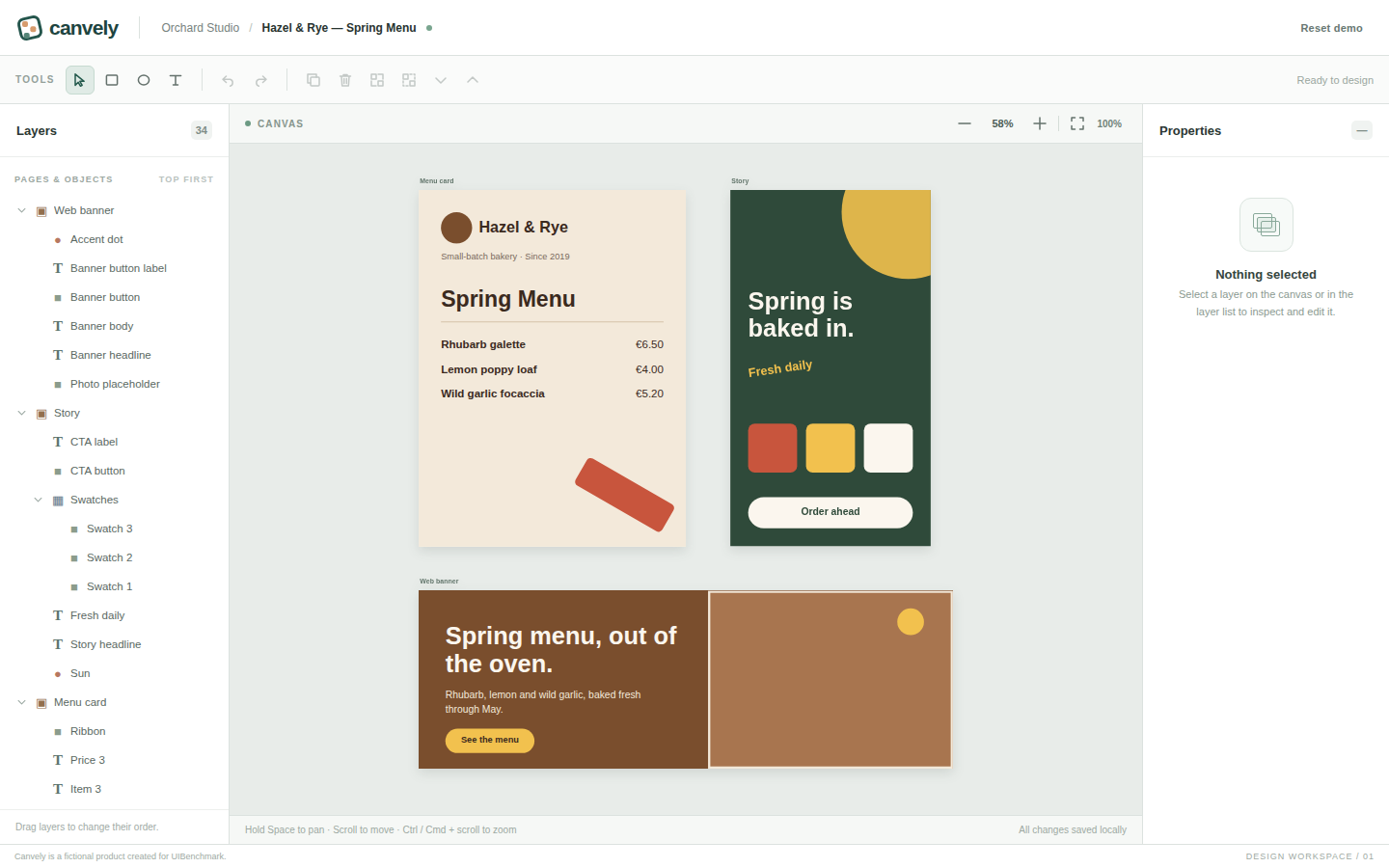Collapse the Story layer group
The height and width of the screenshot is (868, 1389).
[x=21, y=413]
